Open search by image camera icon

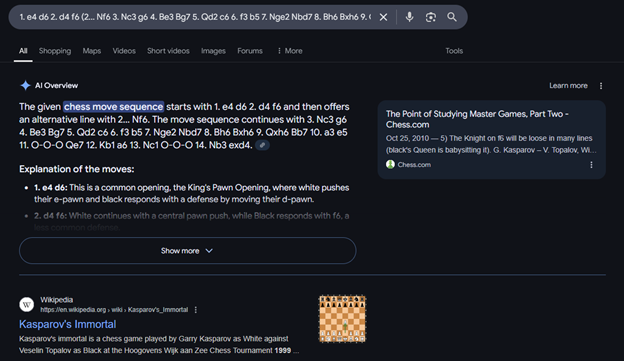[x=431, y=17]
